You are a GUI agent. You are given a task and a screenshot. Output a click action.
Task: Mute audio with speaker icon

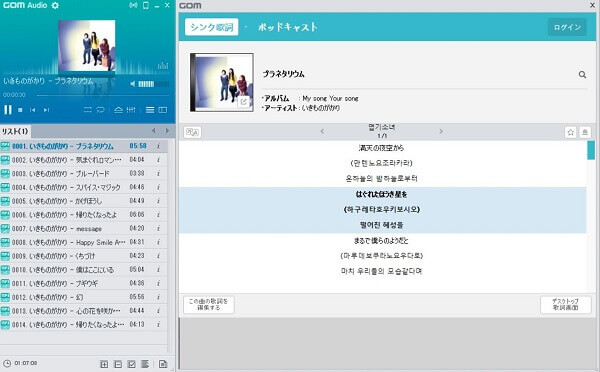132,84
